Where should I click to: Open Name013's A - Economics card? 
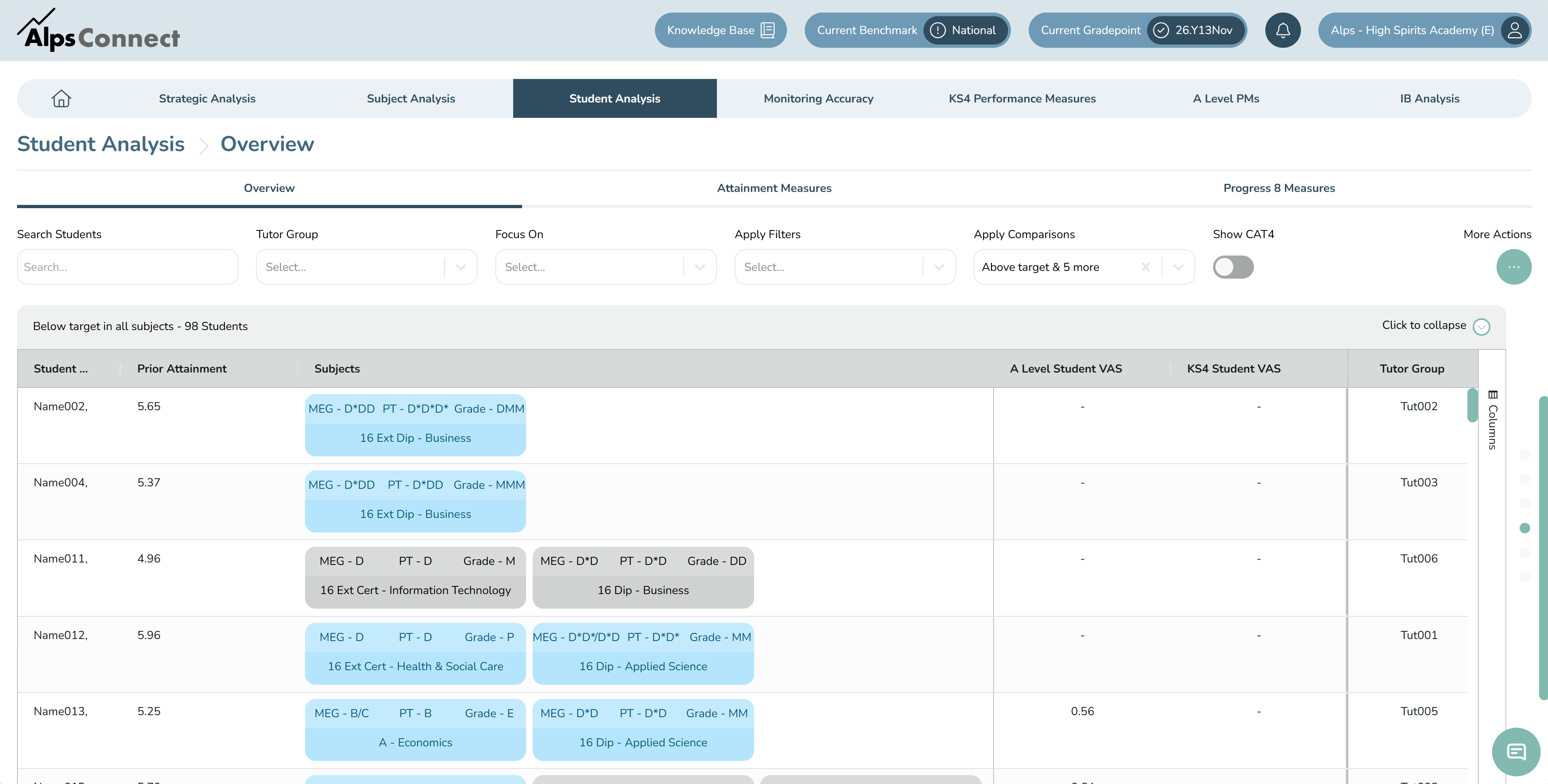(415, 730)
